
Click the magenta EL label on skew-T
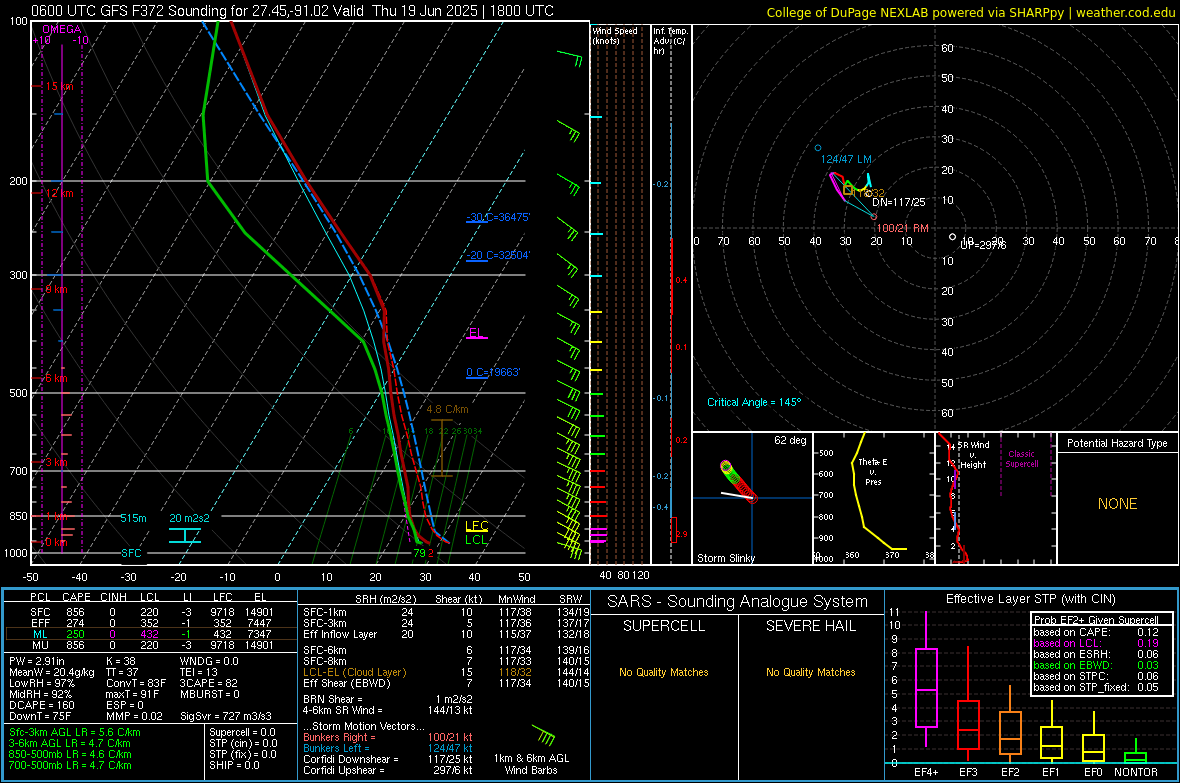[x=476, y=333]
